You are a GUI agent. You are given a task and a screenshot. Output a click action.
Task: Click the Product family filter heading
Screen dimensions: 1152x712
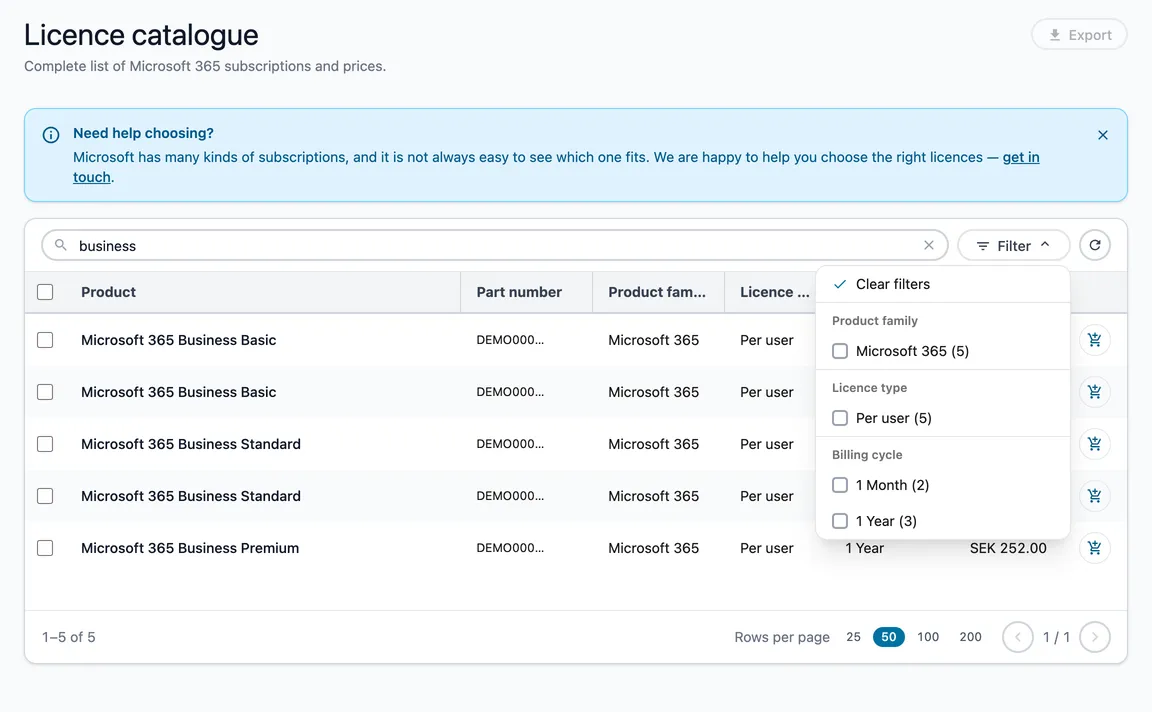point(874,321)
